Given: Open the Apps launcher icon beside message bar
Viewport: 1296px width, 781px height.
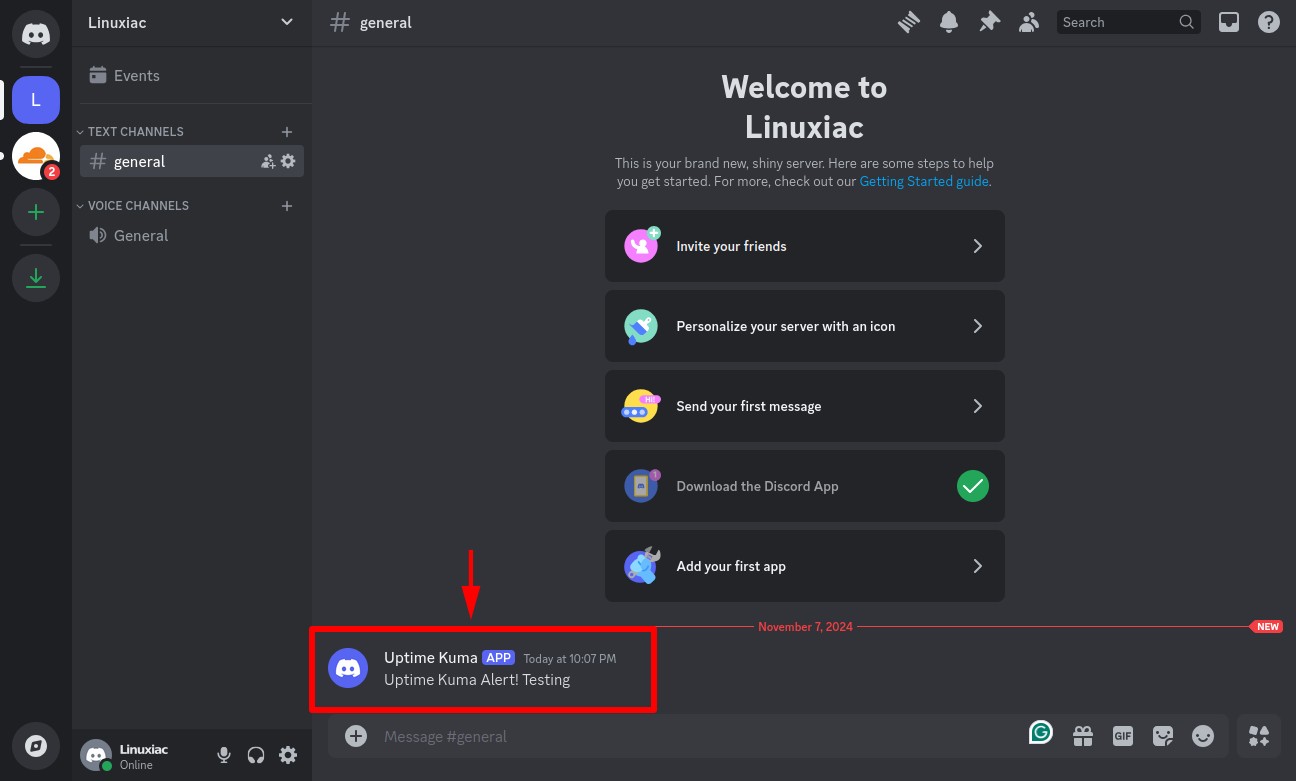Looking at the screenshot, I should point(1259,736).
